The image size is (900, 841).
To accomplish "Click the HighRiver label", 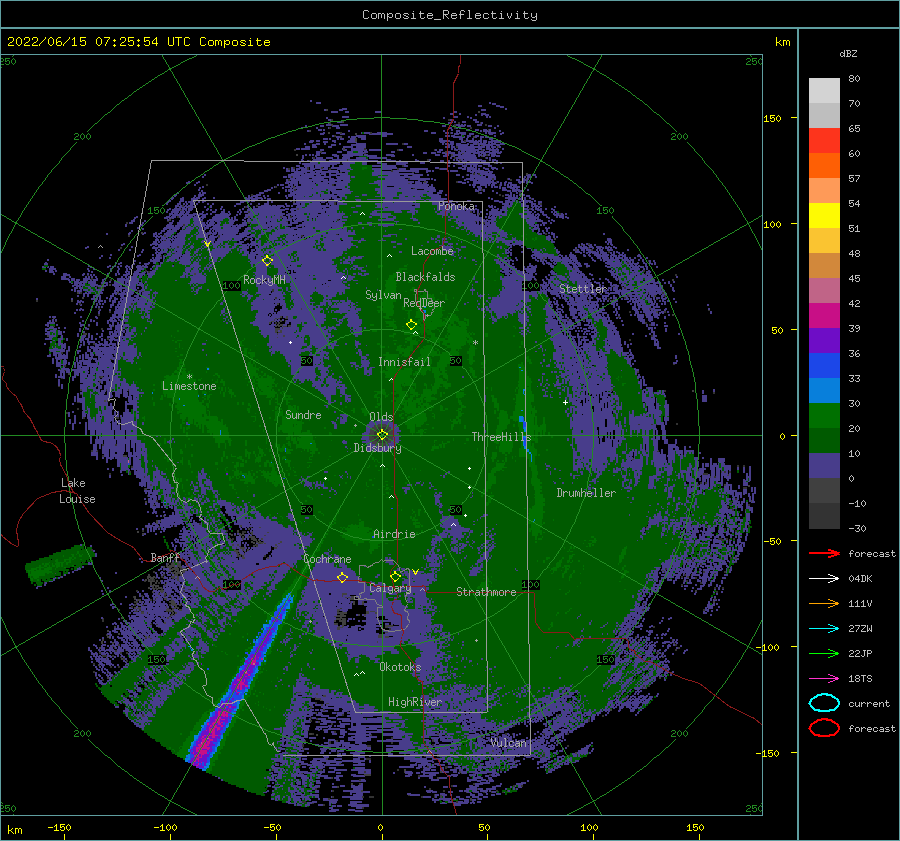I will point(414,702).
